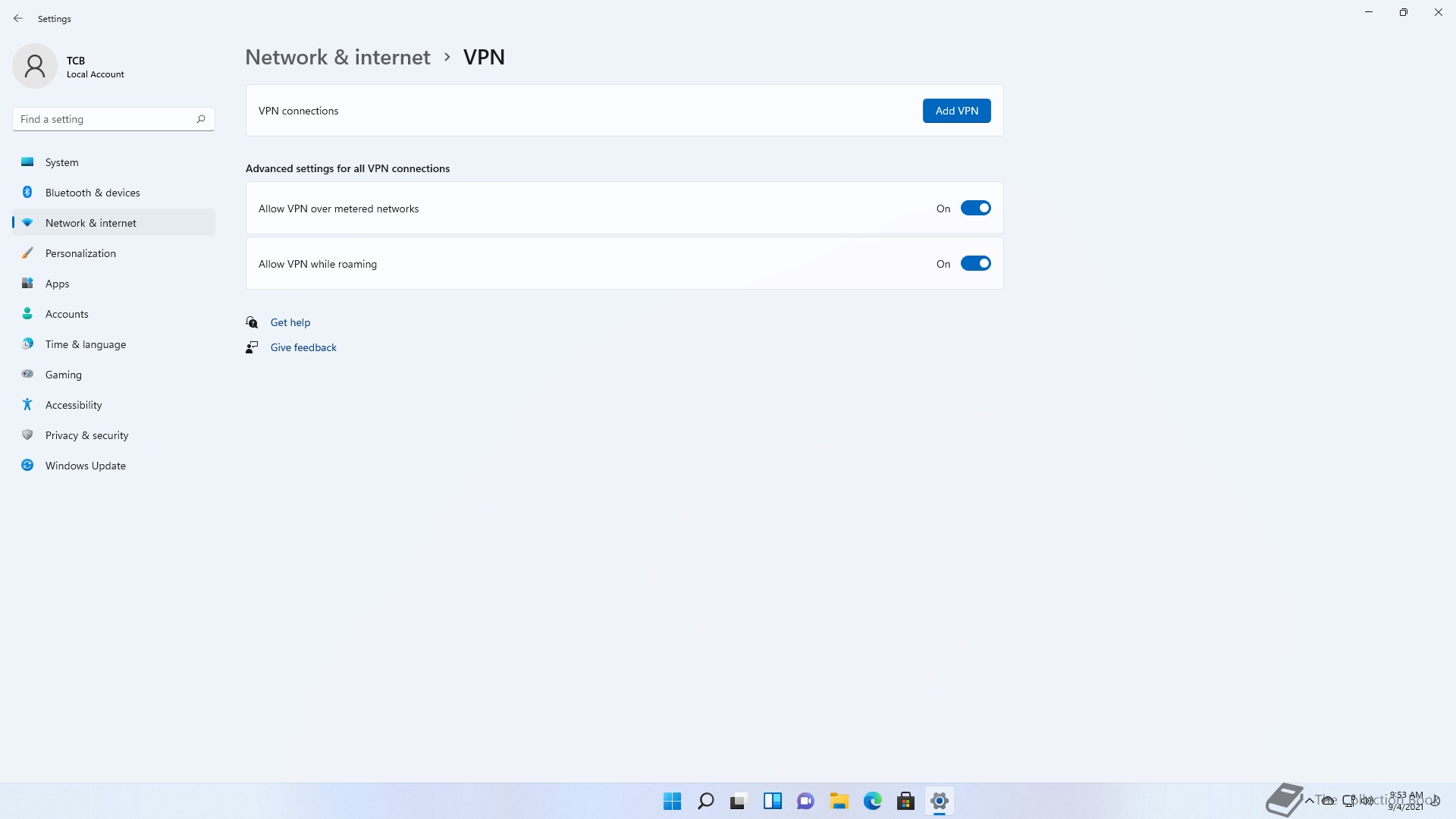Click the TCB user account avatar

click(35, 67)
